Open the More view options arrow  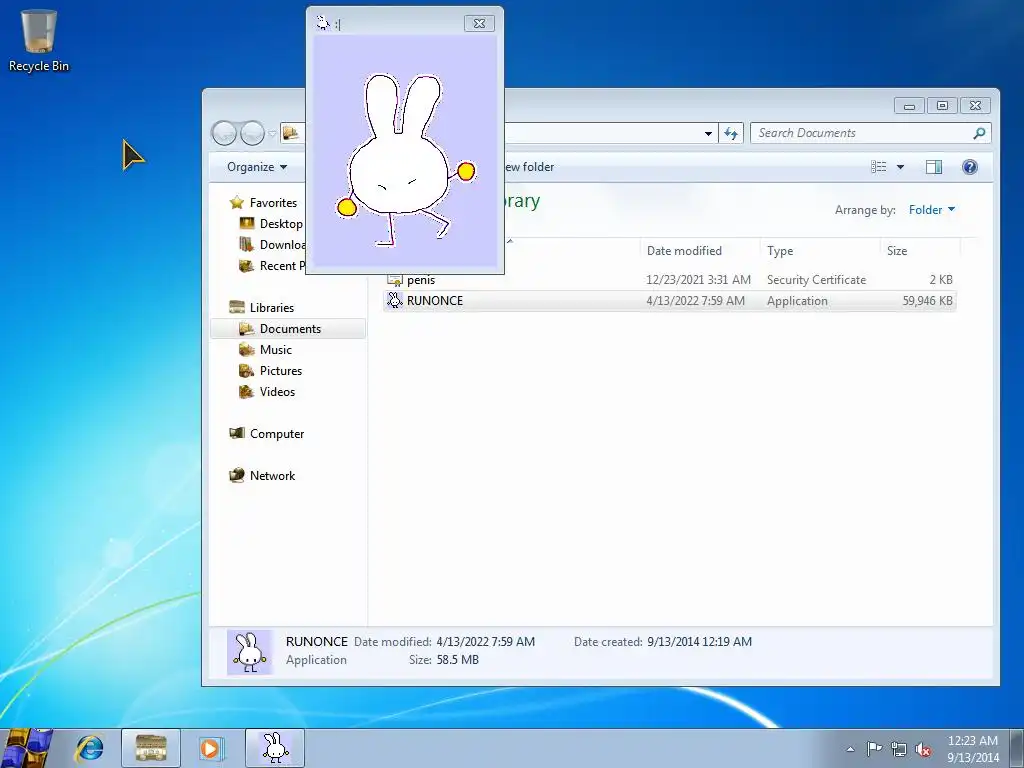coord(900,167)
